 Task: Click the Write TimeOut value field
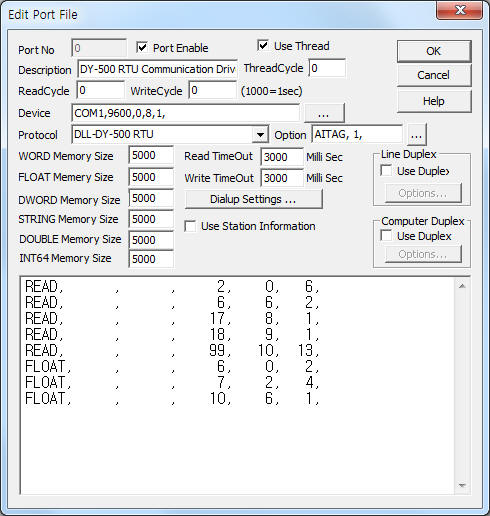[x=282, y=178]
